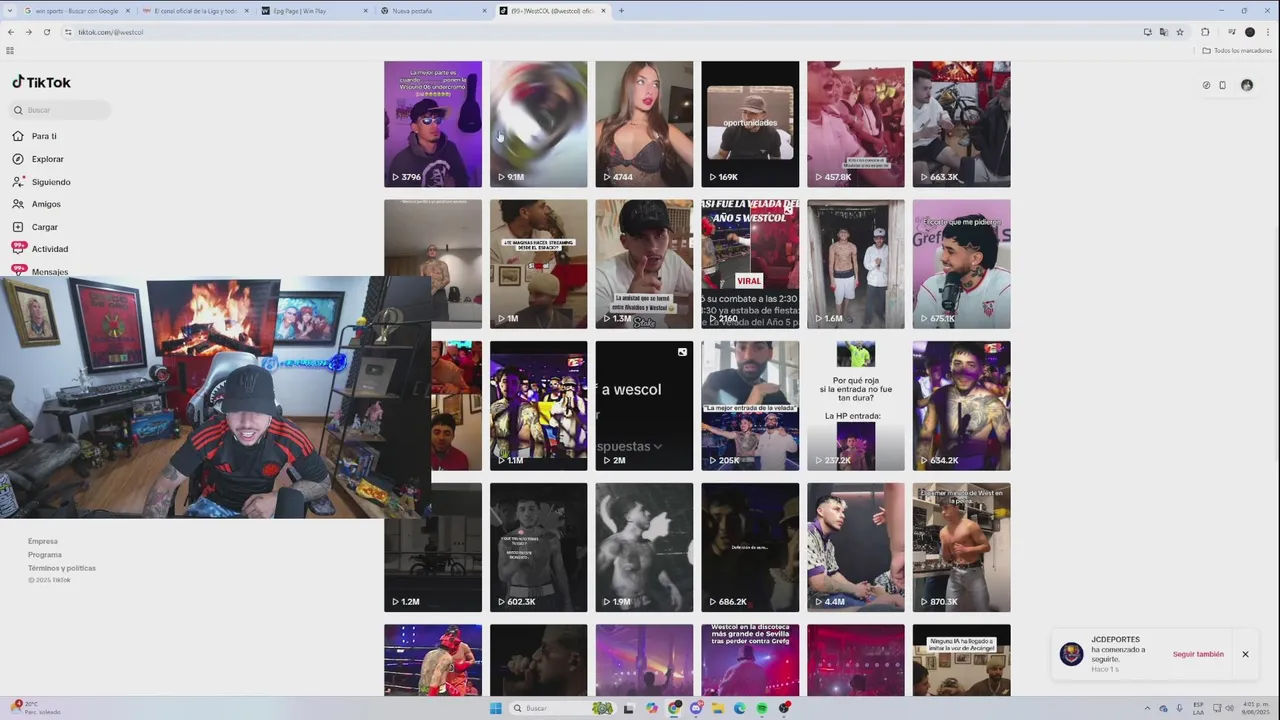This screenshot has width=1280, height=720.
Task: Open the JCDEPORTES notification avatar
Action: point(1071,654)
